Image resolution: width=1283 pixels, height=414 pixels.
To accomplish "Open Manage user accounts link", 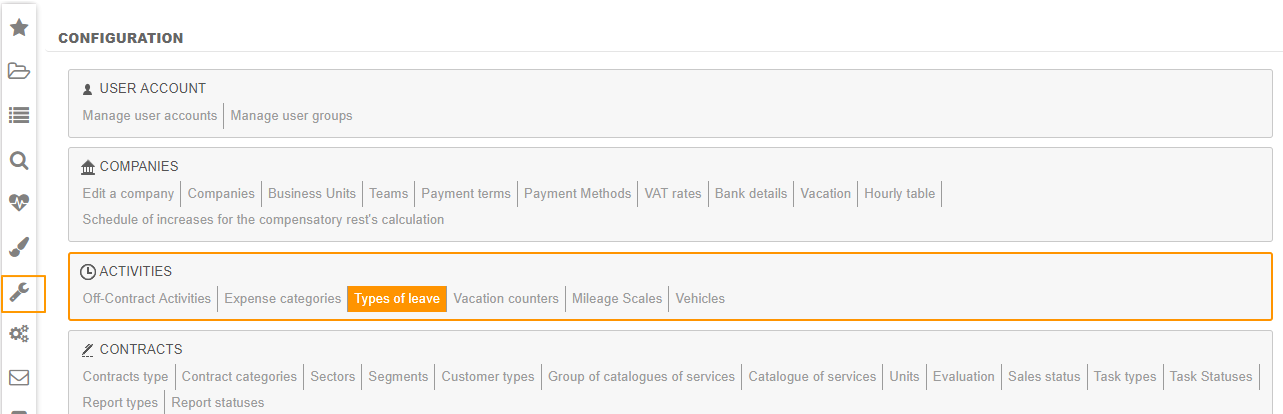I will pyautogui.click(x=150, y=116).
